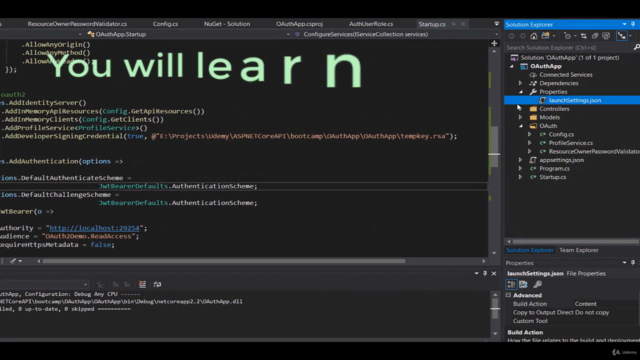Click the search magnifier icon in Solution Explorer
The width and height of the screenshot is (640, 360).
click(x=636, y=47)
